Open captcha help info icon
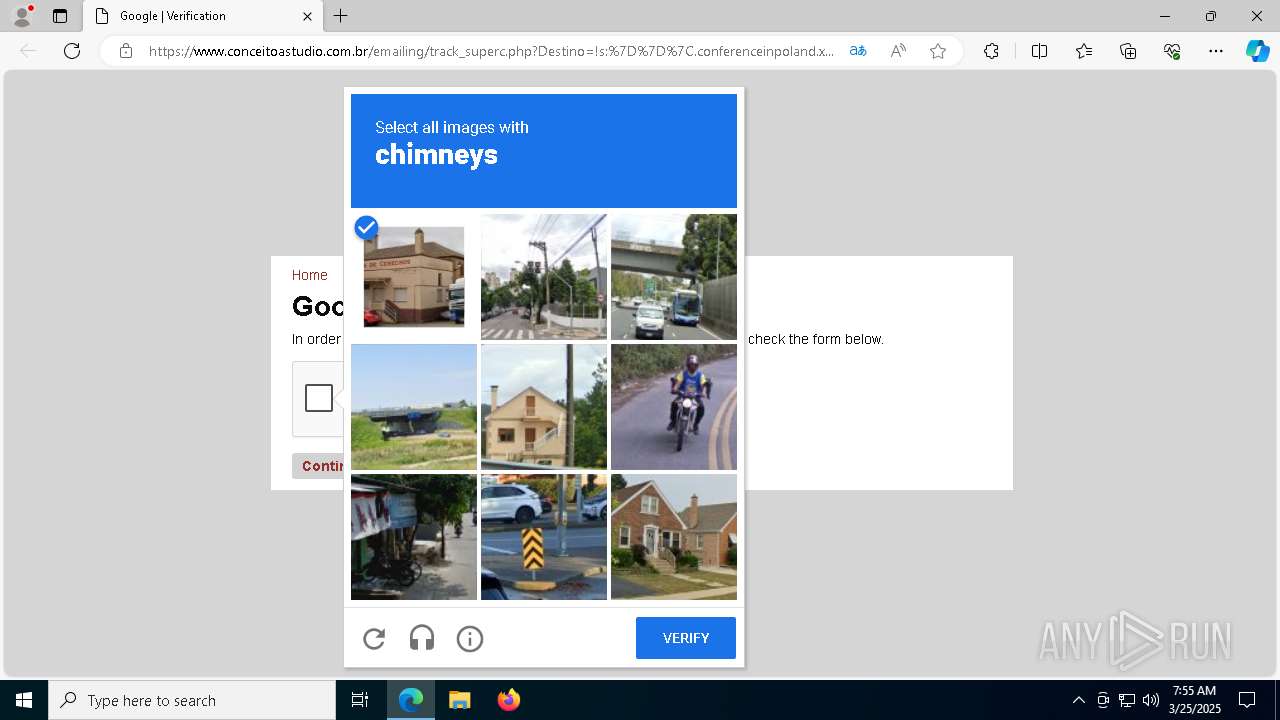The width and height of the screenshot is (1280, 720). tap(470, 638)
